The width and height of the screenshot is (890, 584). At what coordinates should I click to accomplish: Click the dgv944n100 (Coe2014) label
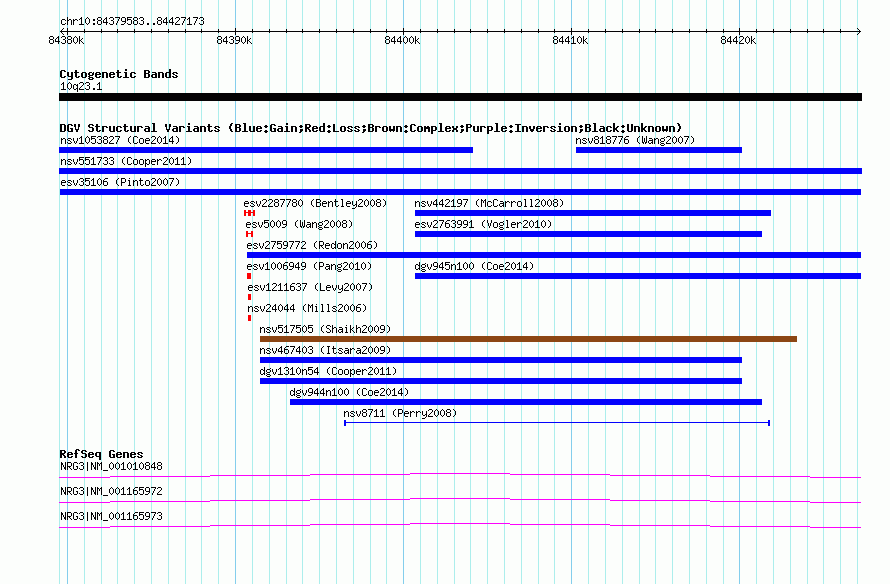pos(349,392)
